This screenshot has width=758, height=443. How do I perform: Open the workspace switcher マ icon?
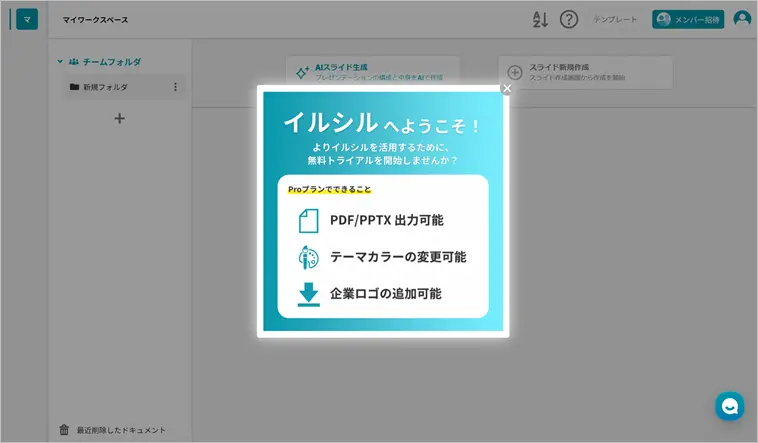[x=27, y=20]
